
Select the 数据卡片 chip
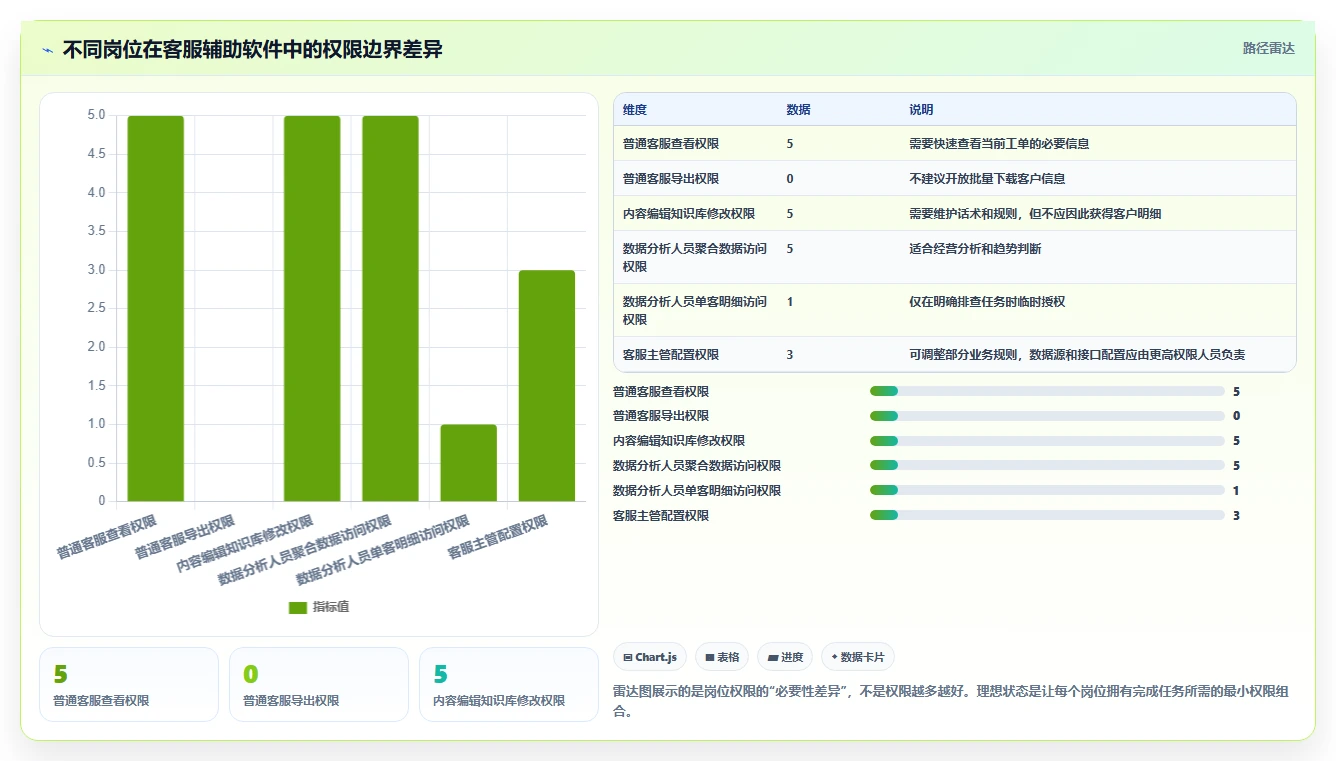(x=857, y=657)
